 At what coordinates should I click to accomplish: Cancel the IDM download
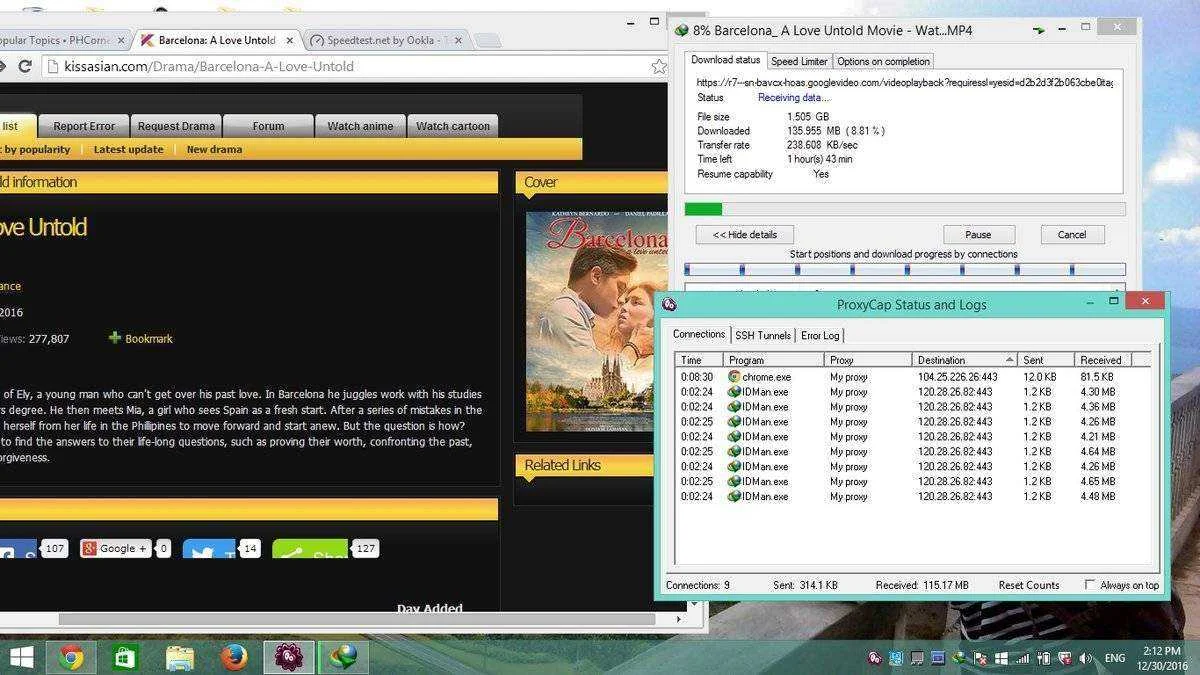click(1071, 234)
